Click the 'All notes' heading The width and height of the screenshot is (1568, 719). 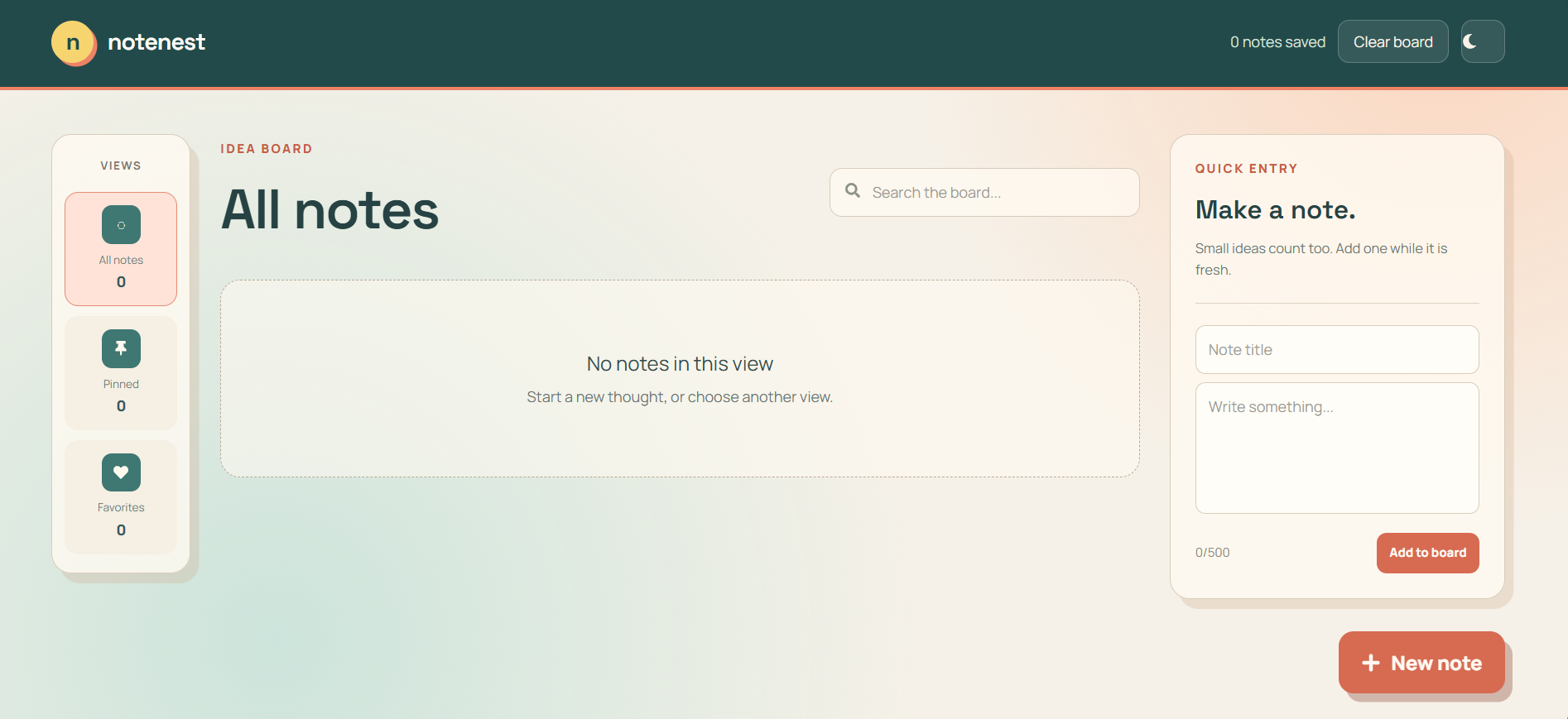point(329,210)
